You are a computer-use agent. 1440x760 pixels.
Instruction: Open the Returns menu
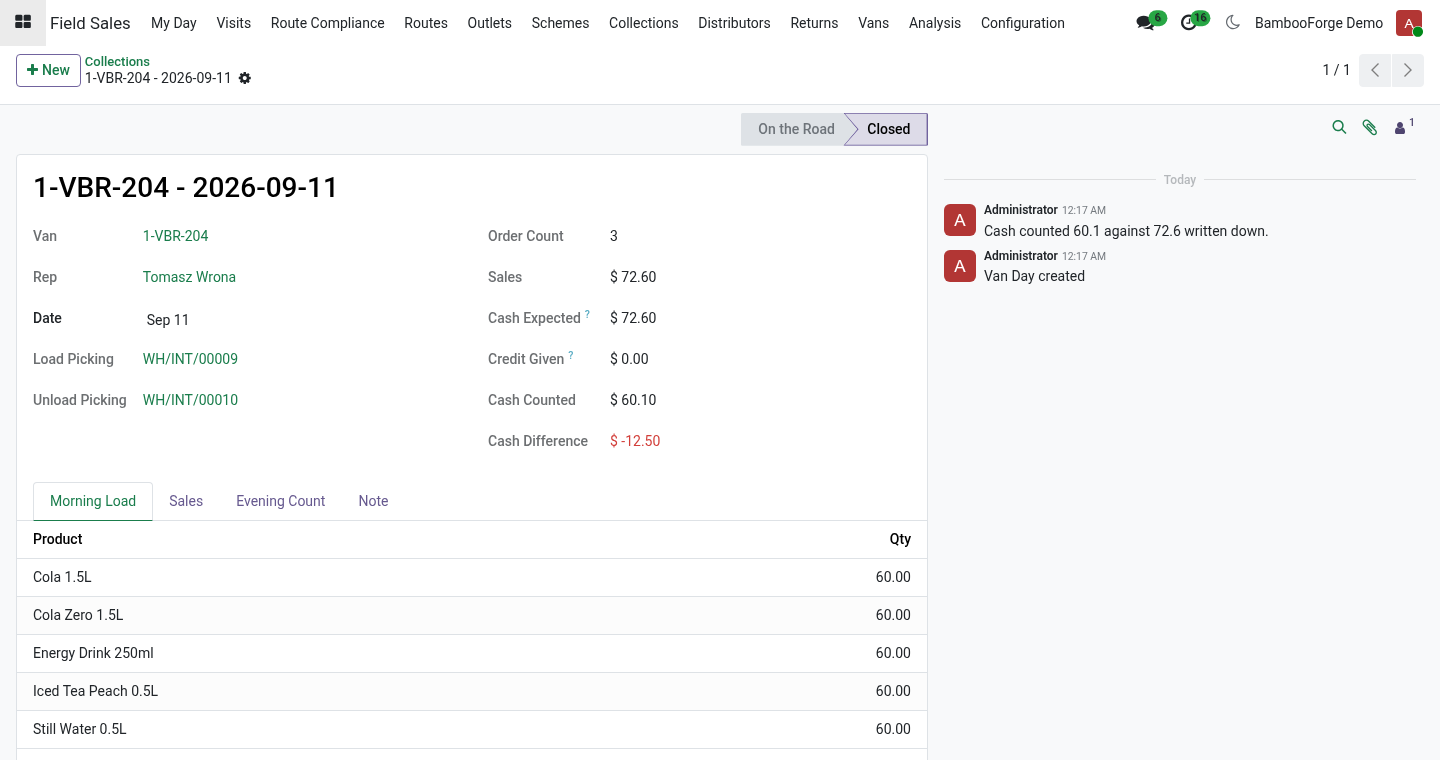point(815,23)
